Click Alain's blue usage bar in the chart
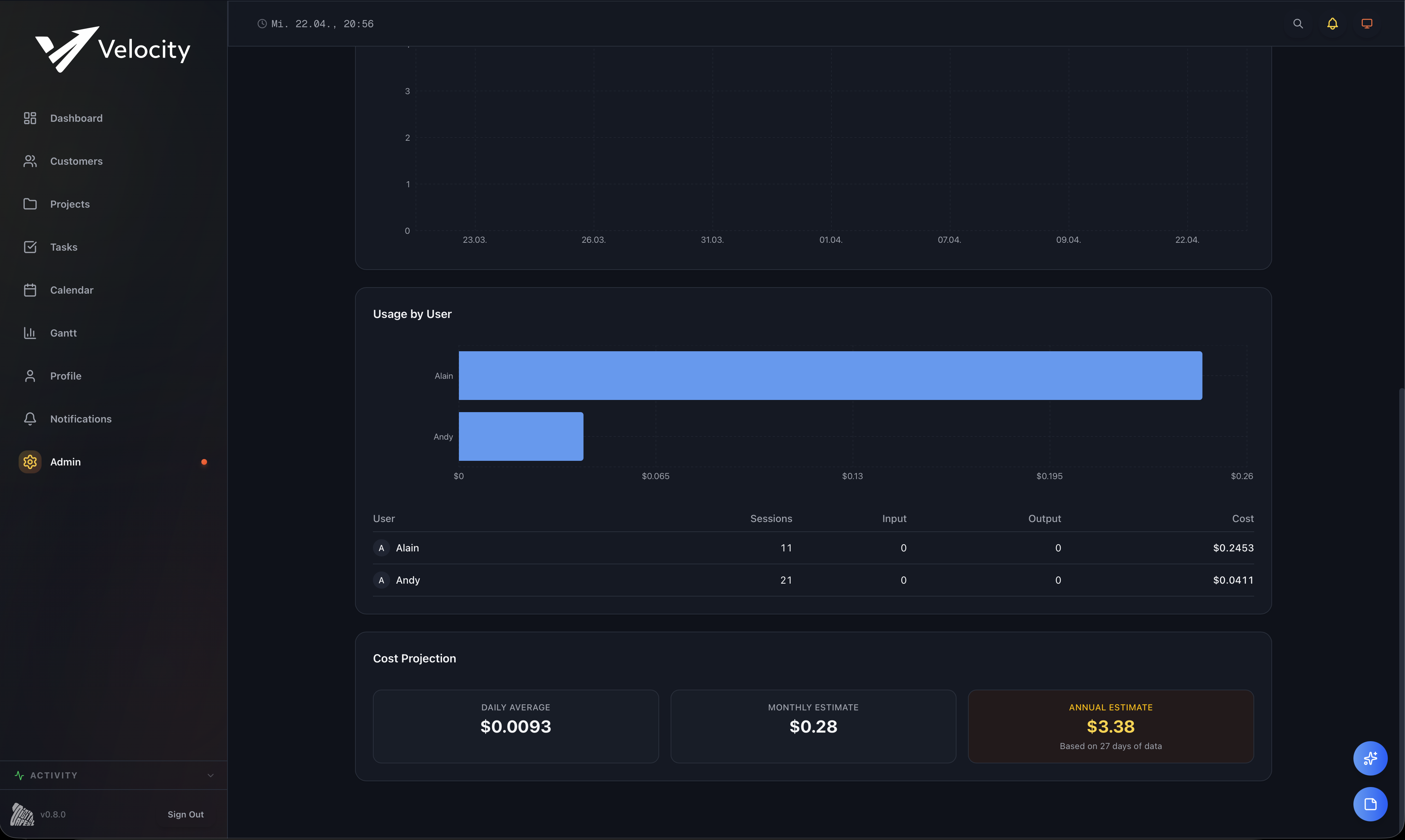This screenshot has width=1405, height=840. pyautogui.click(x=830, y=375)
